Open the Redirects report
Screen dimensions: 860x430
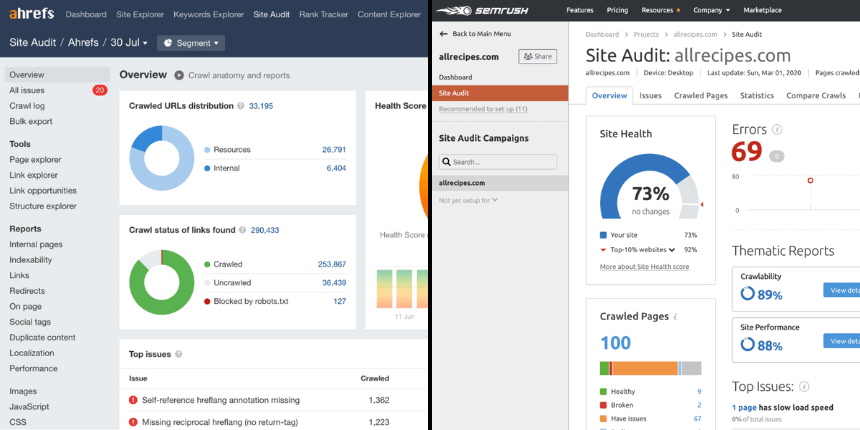[27, 291]
